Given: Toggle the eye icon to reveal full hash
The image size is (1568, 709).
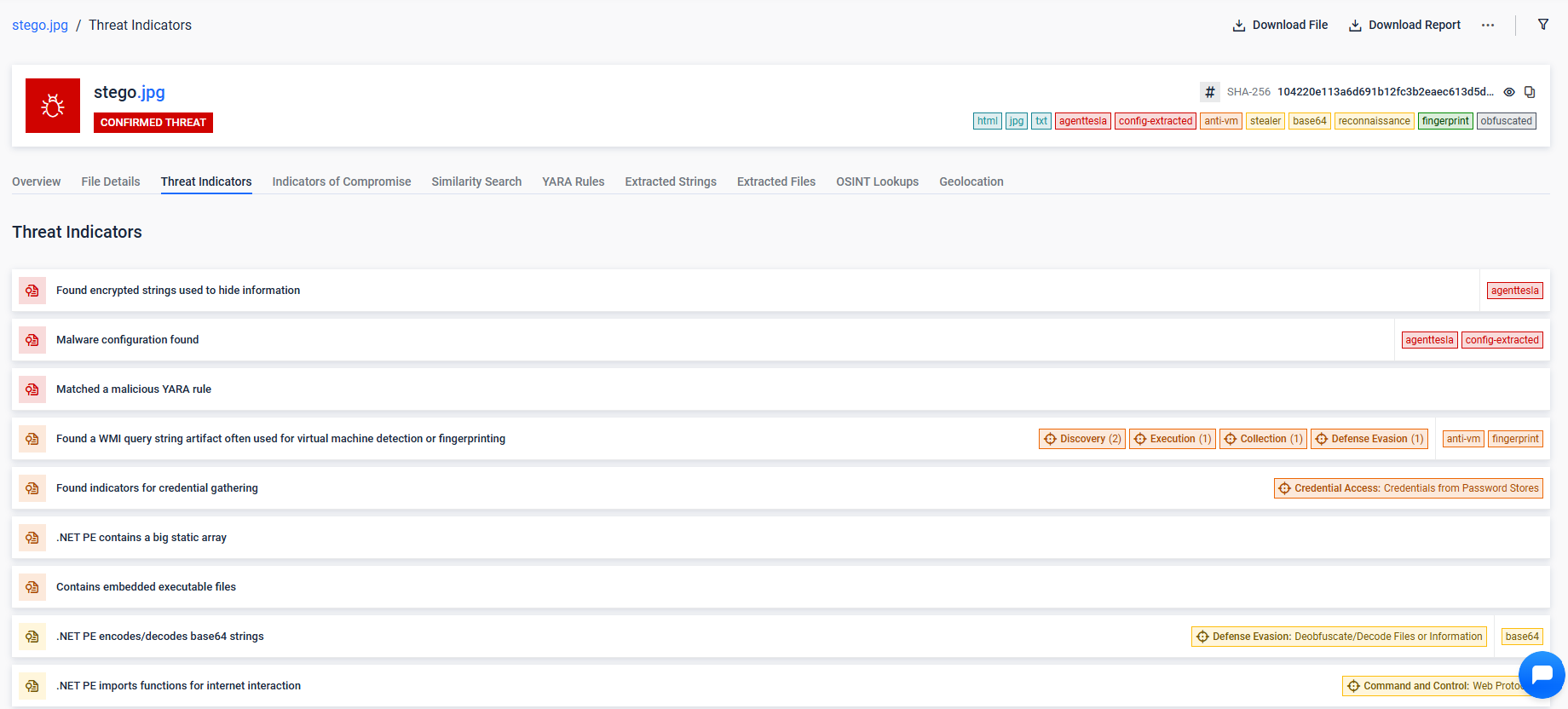Looking at the screenshot, I should point(1509,92).
